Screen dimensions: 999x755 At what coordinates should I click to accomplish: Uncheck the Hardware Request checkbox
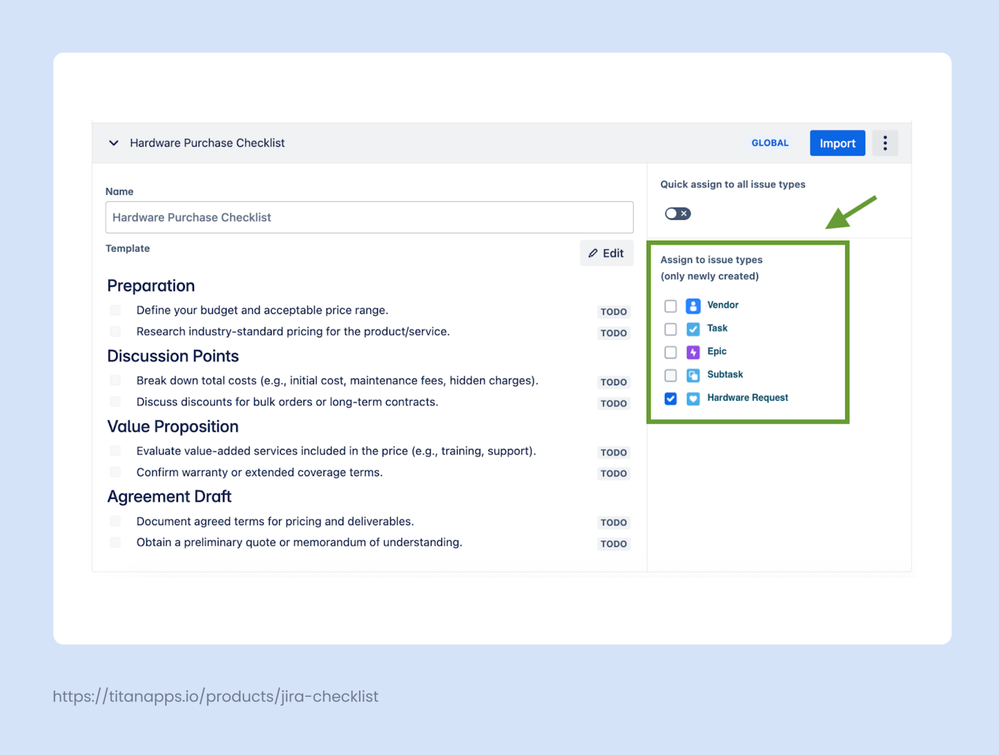pyautogui.click(x=670, y=397)
